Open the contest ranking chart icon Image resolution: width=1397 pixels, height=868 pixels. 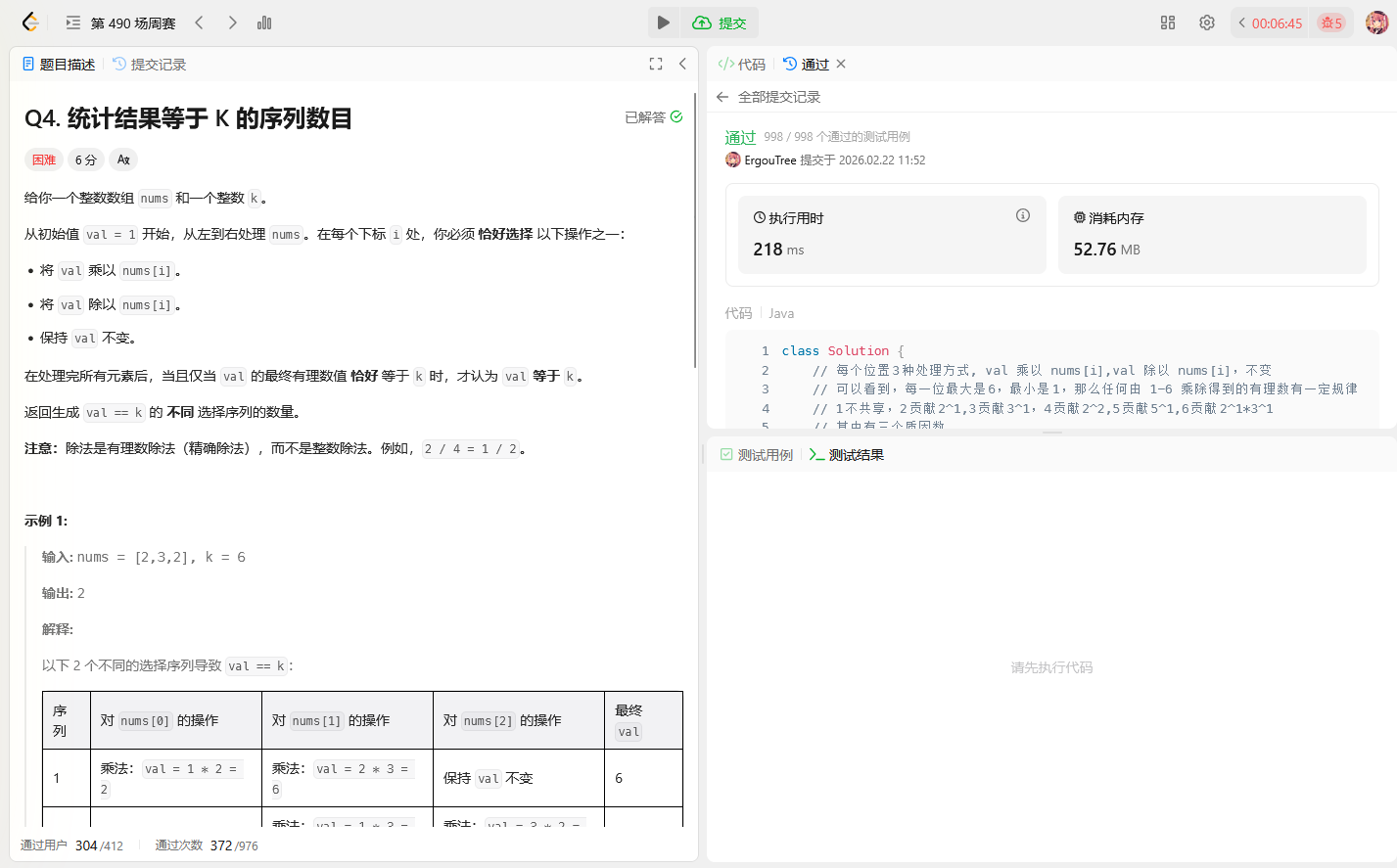[264, 23]
